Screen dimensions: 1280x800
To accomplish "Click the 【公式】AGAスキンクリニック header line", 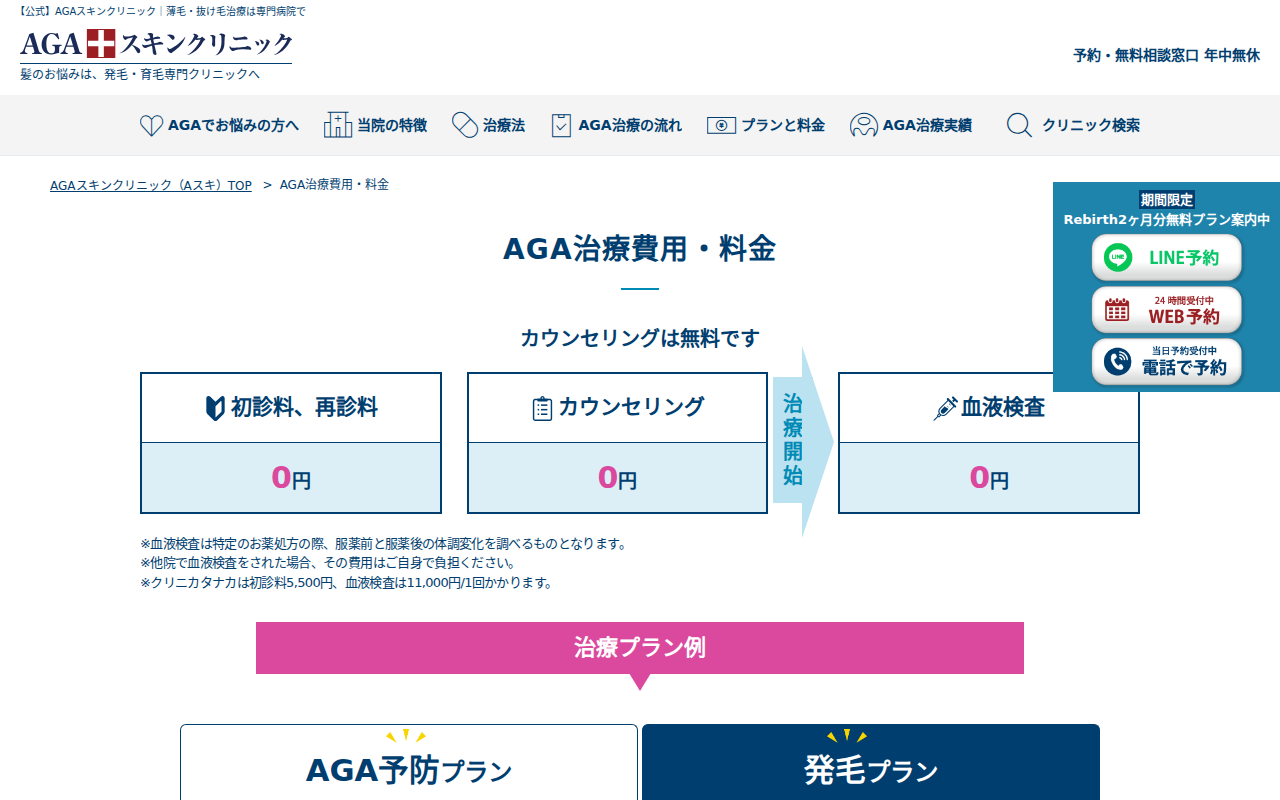I will click(161, 11).
